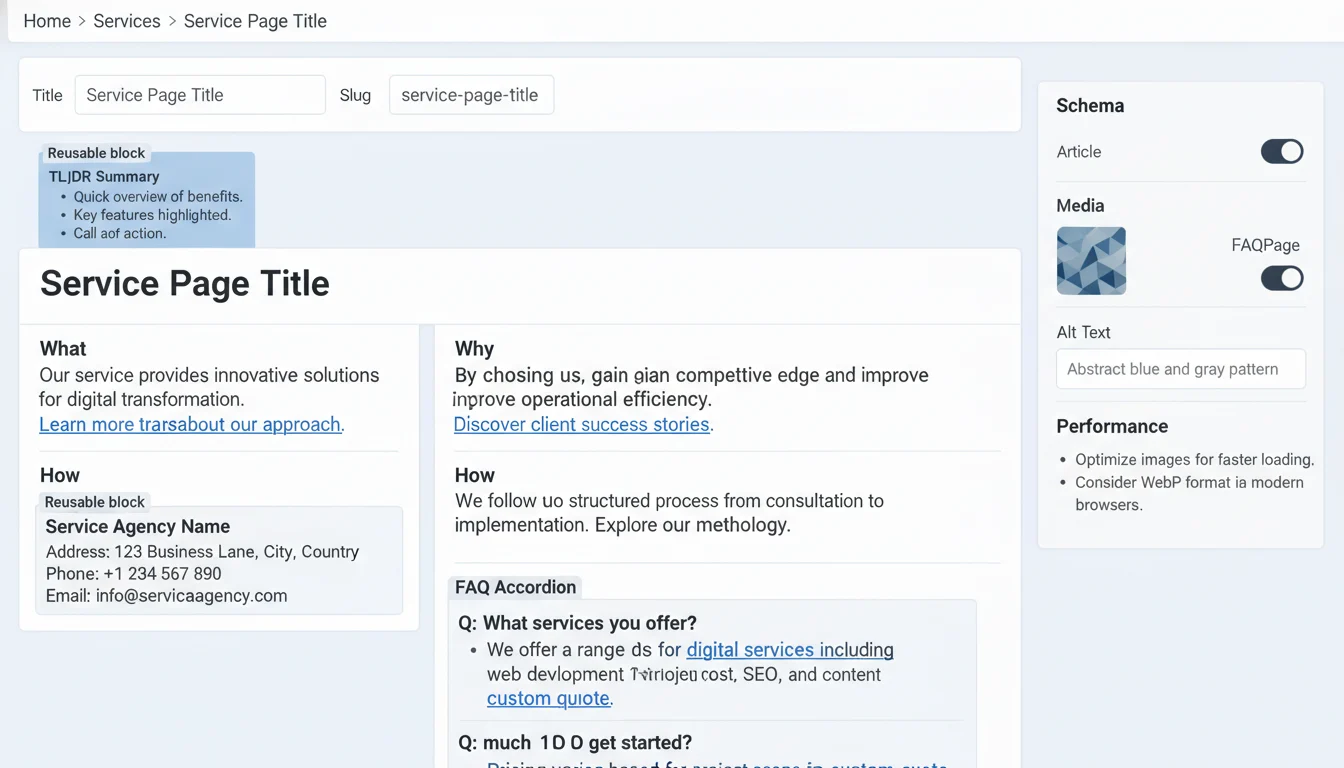Edit the Title input field

(x=200, y=95)
